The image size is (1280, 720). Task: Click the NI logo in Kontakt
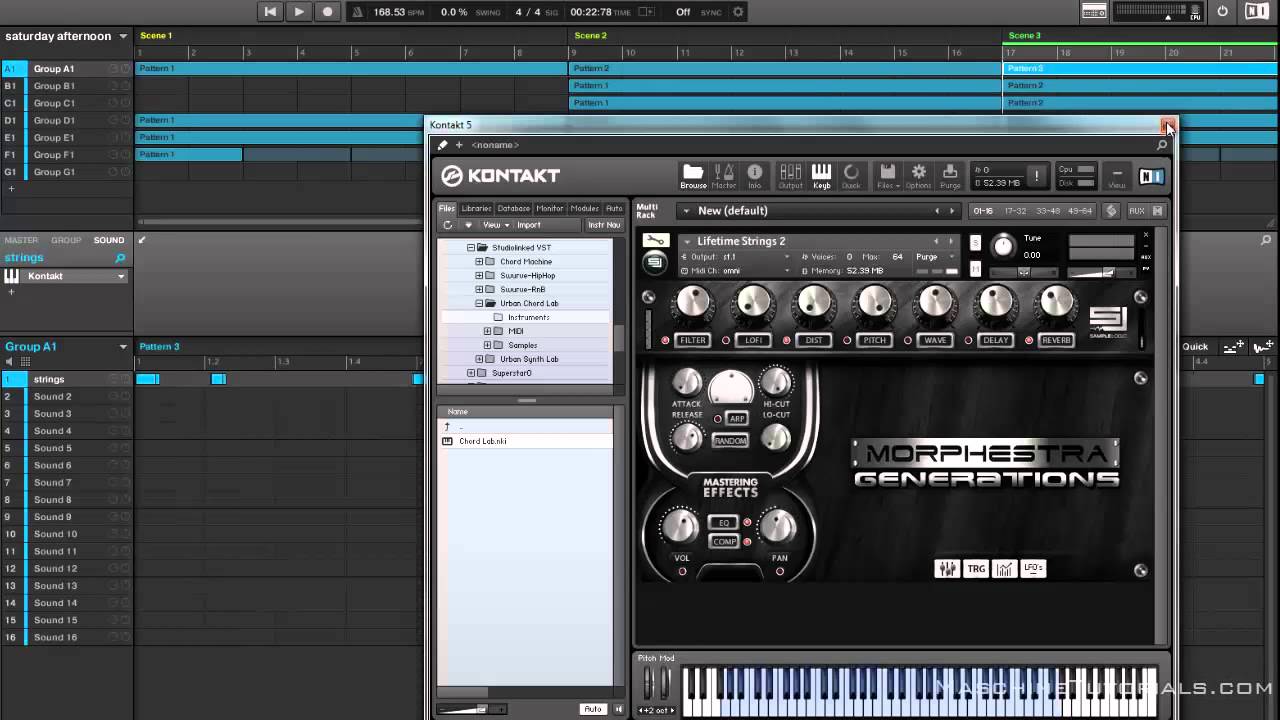[x=1151, y=177]
